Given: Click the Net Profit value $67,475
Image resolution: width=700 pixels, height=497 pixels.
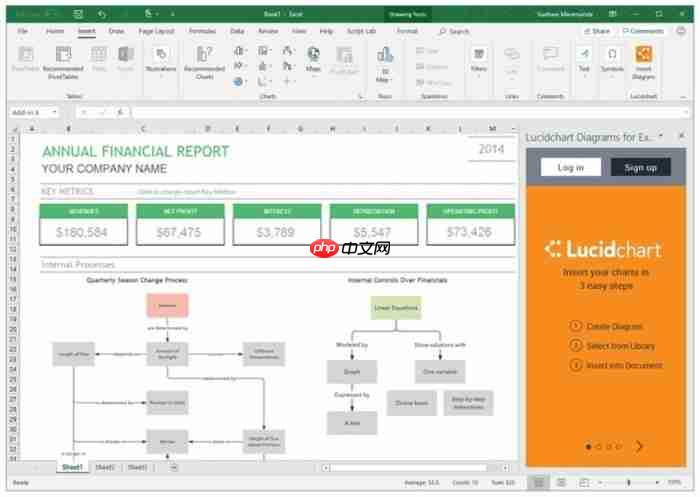Looking at the screenshot, I should click(179, 232).
